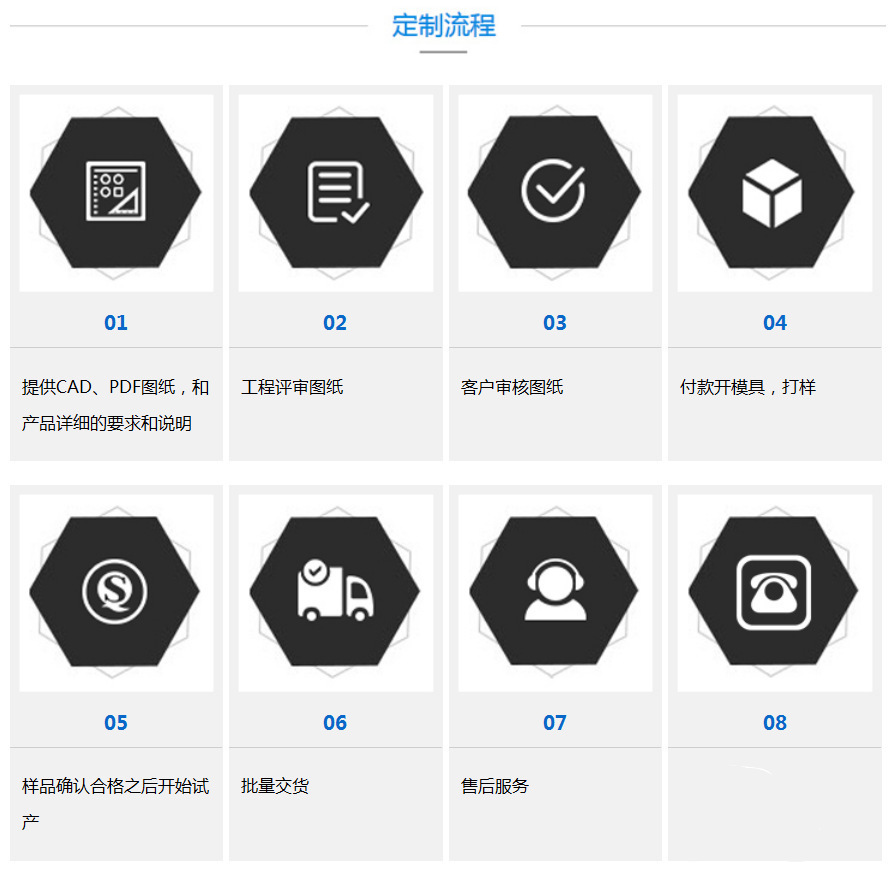Click the 工程评审图纸 description text
Screen dimensions: 892x870
[292, 387]
